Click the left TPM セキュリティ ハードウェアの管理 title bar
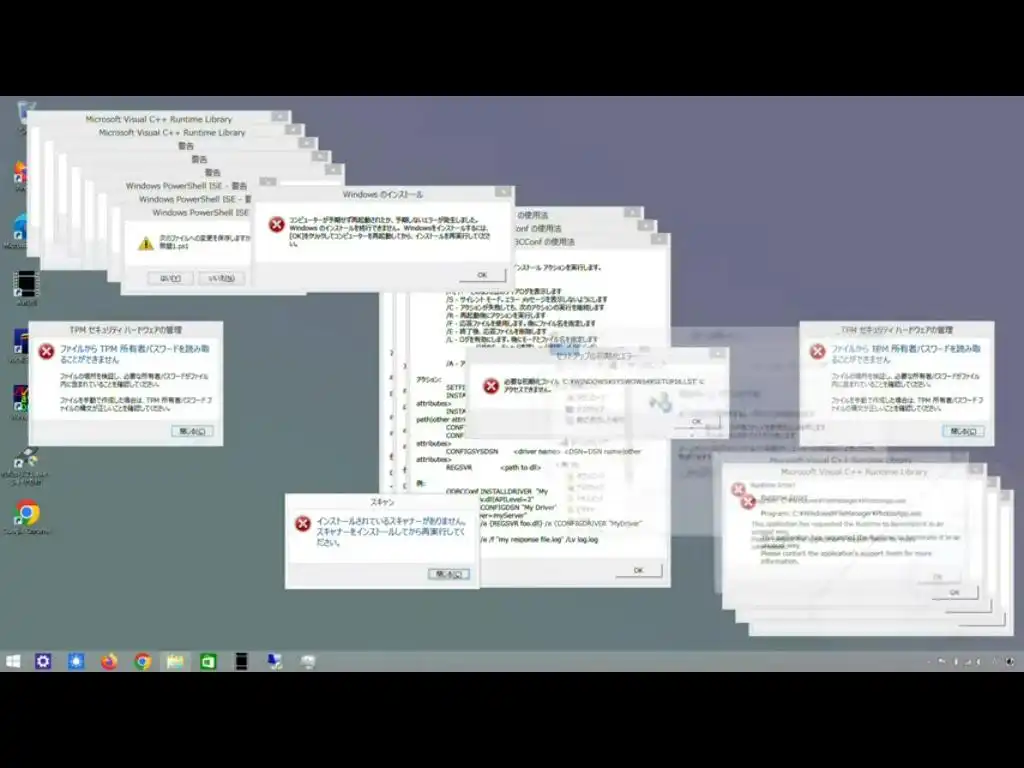 (125, 330)
